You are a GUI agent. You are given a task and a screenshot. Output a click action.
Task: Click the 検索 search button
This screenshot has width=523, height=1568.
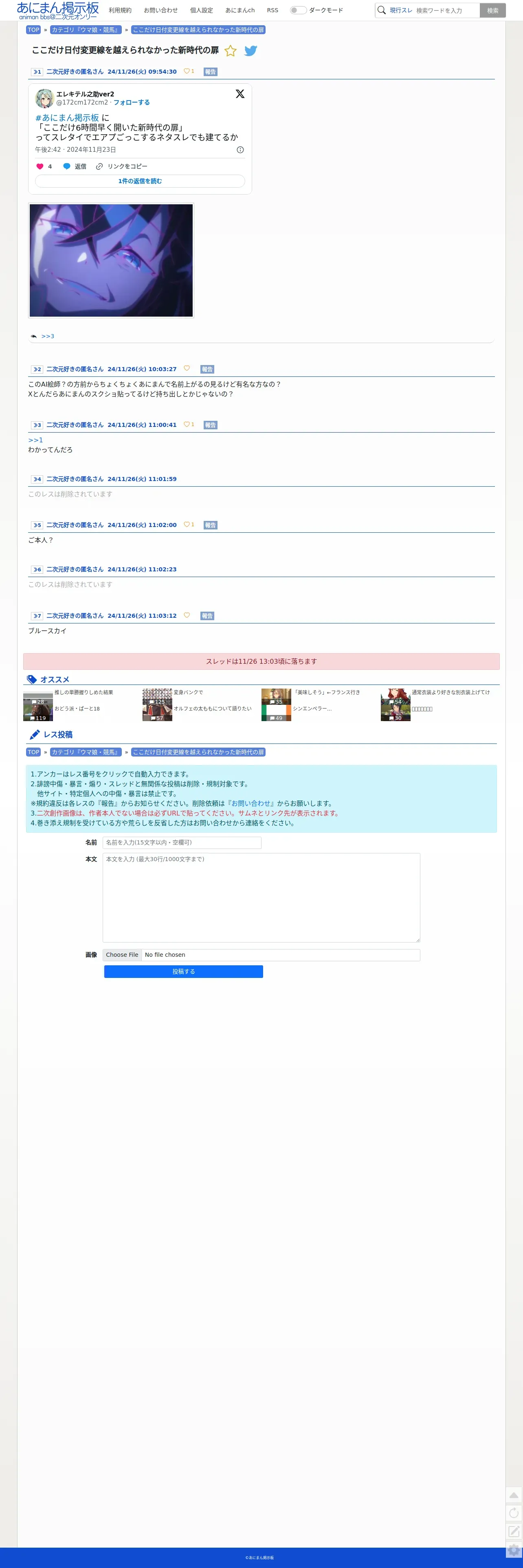[492, 10]
